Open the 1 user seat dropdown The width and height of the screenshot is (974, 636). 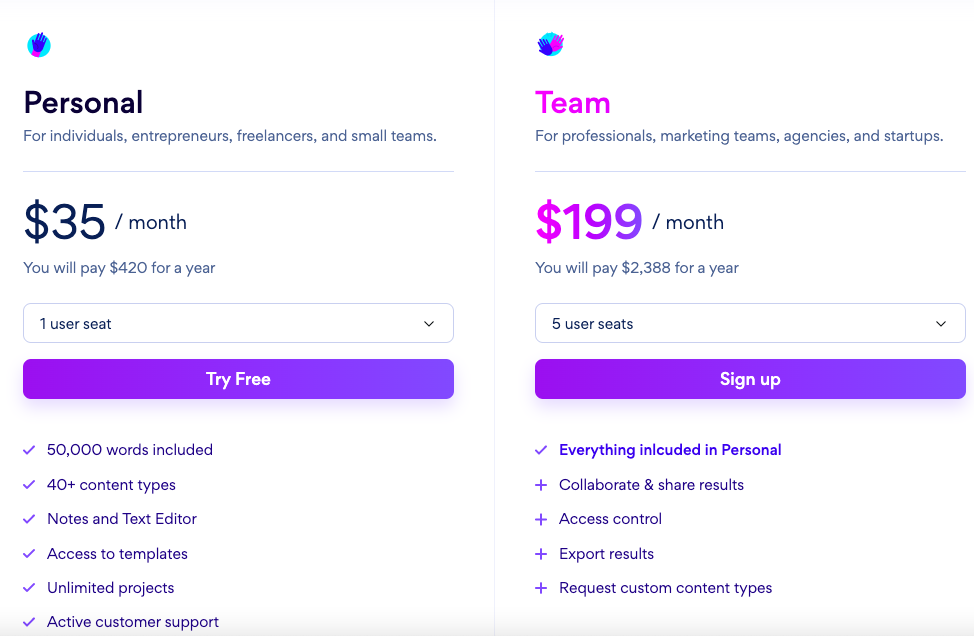pos(239,323)
